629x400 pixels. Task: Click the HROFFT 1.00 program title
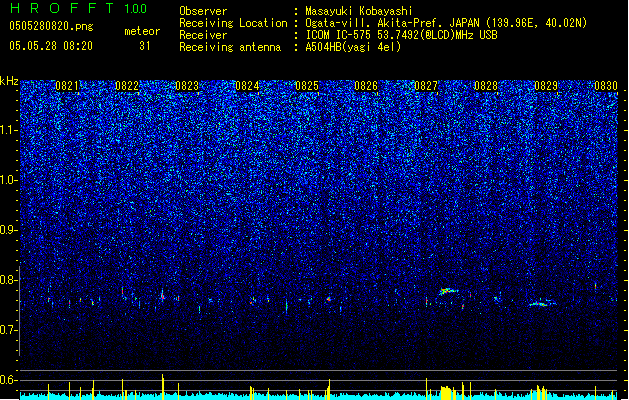point(79,8)
